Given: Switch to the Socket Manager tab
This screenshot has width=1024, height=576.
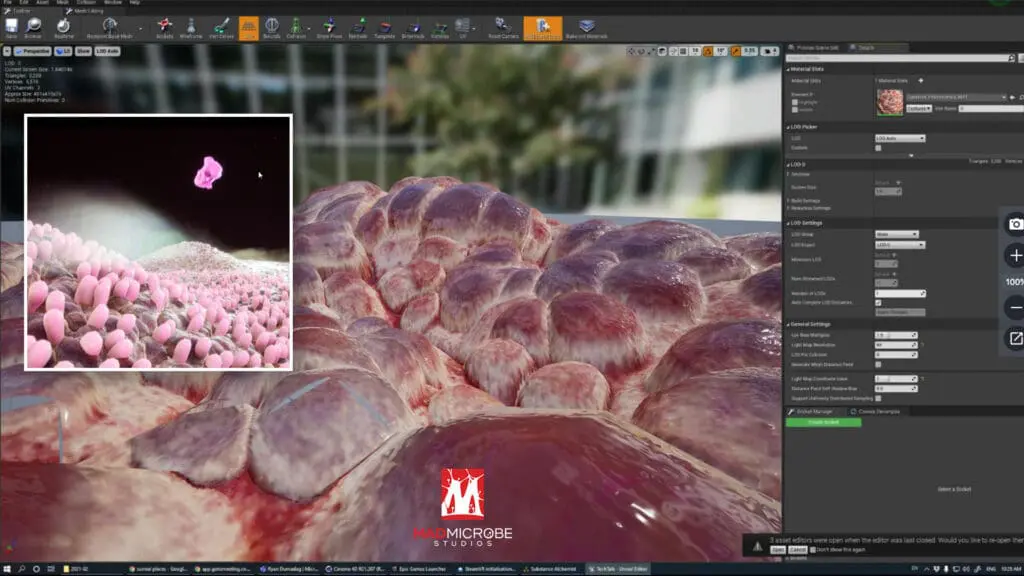Looking at the screenshot, I should 814,411.
